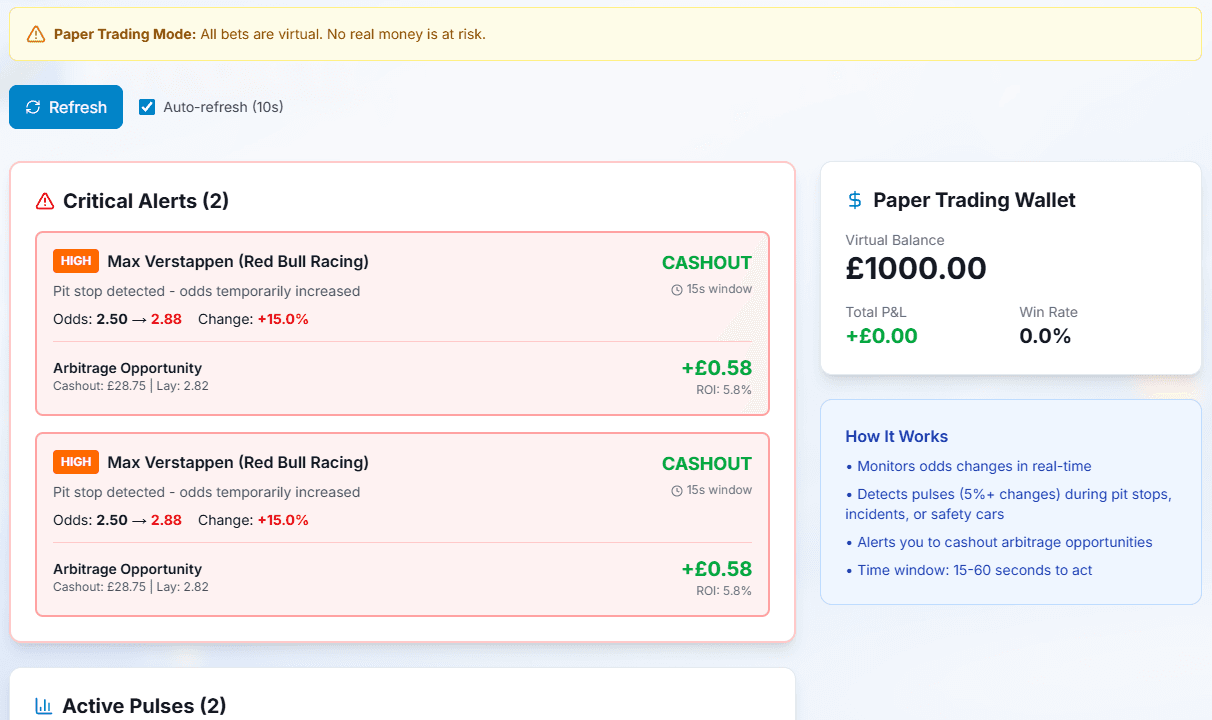Select the dollar icon beside Paper Trading Wallet
The width and height of the screenshot is (1212, 720).
[853, 200]
